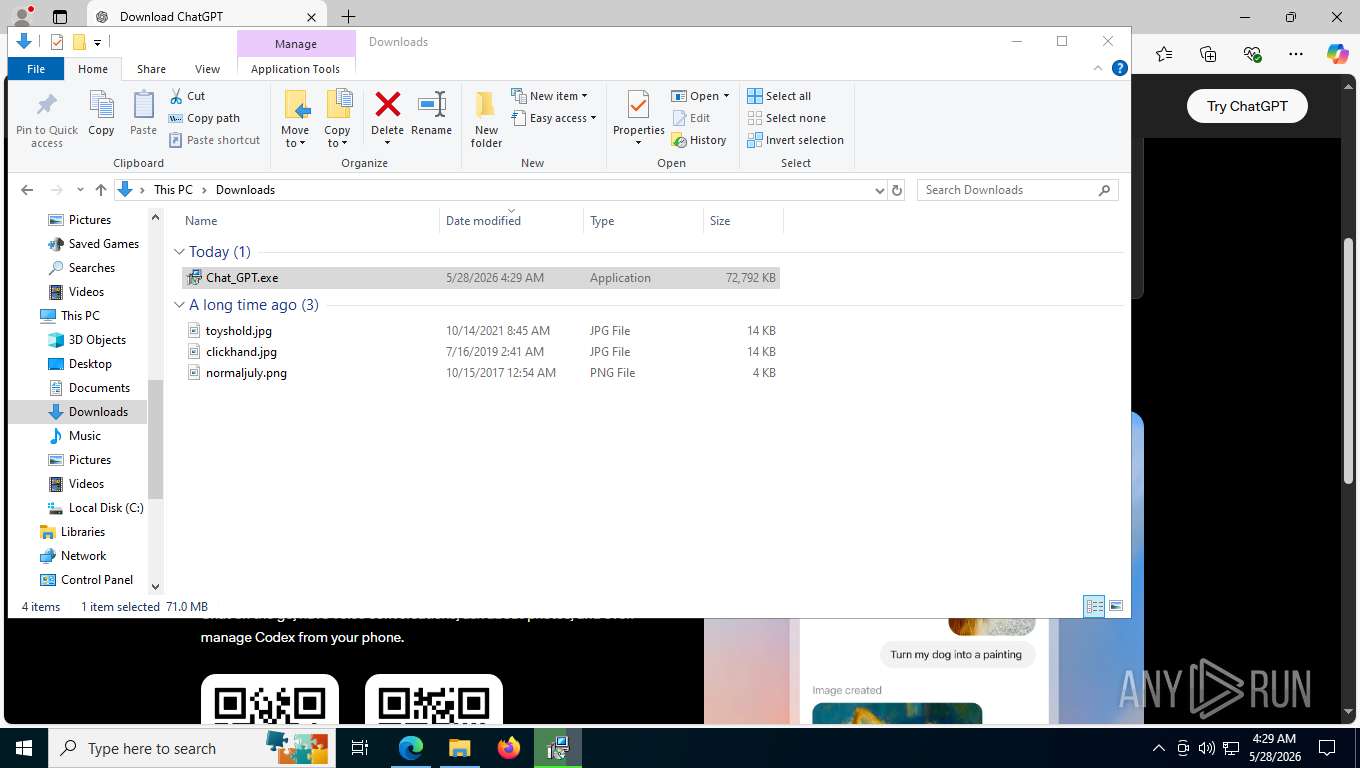Open the Move to menu
The image size is (1360, 768).
tap(295, 119)
